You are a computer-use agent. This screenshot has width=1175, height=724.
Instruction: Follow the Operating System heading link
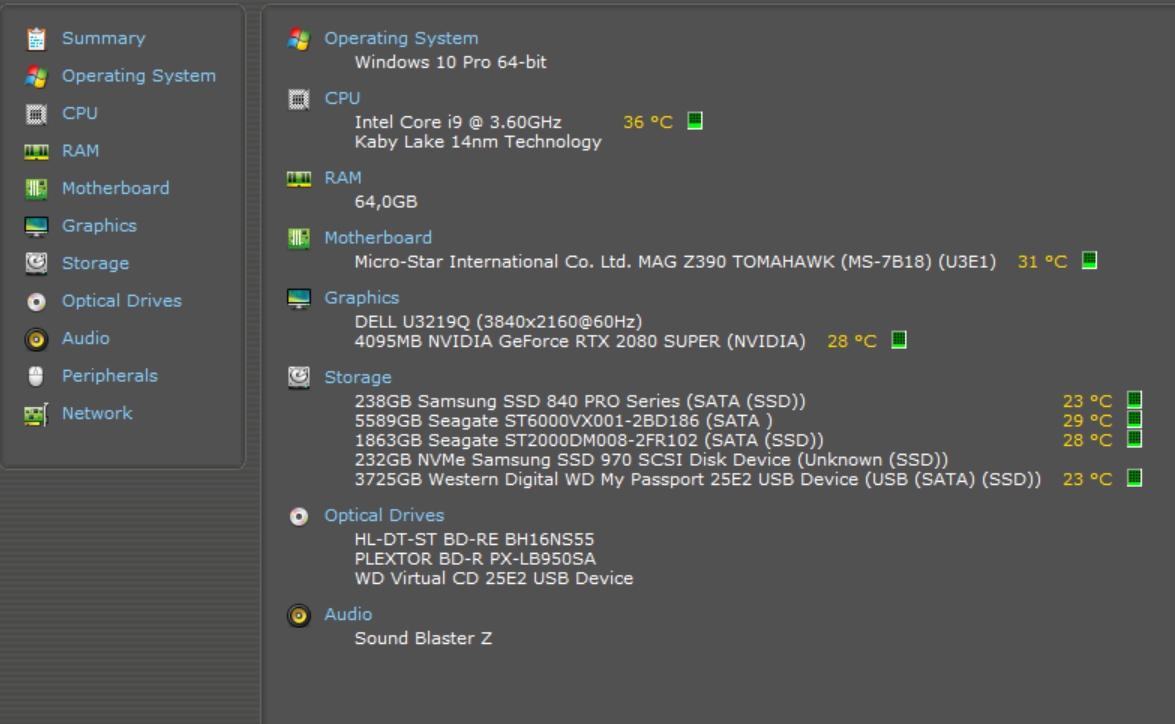click(401, 38)
